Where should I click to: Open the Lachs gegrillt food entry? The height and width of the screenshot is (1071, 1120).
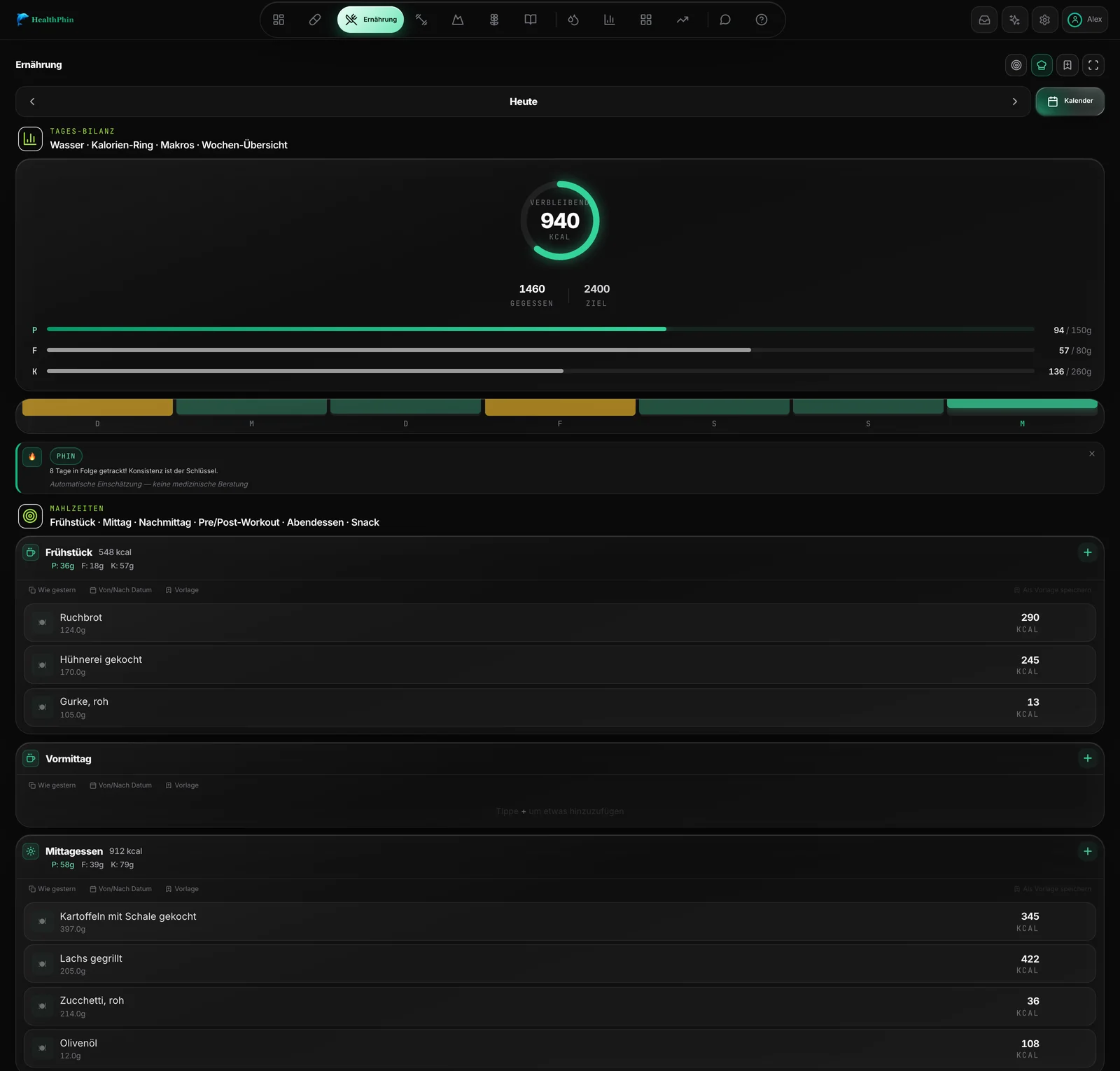click(560, 964)
